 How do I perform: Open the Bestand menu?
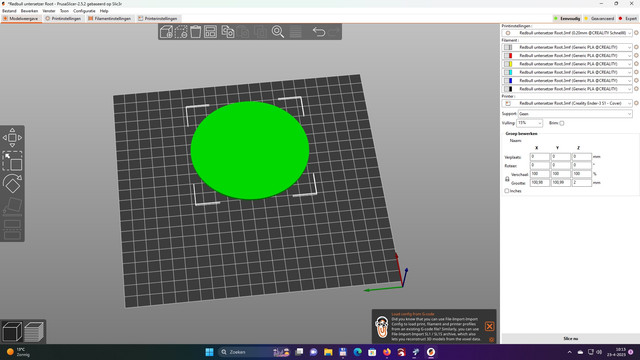tap(9, 11)
